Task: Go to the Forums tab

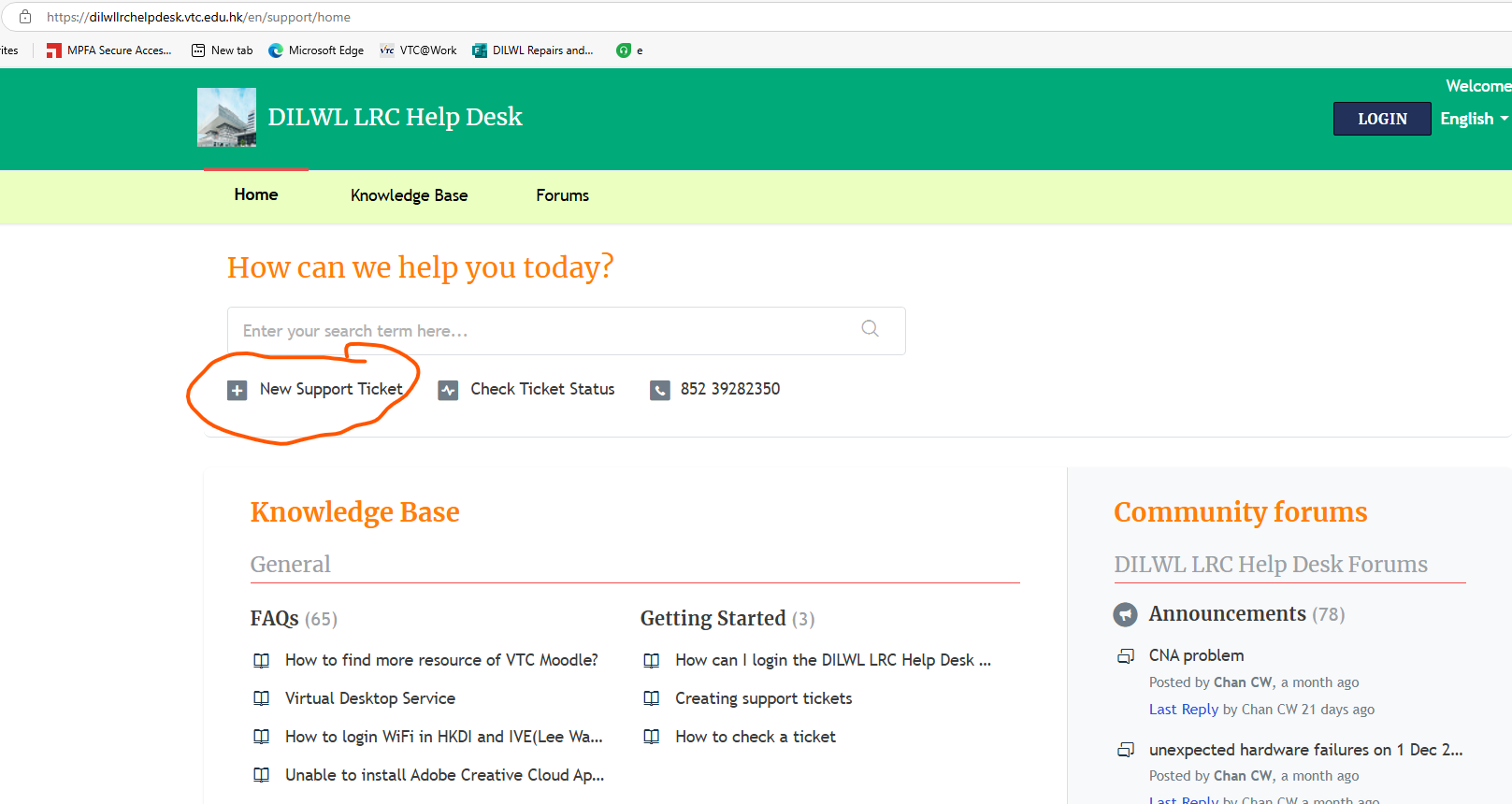Action: click(x=562, y=195)
